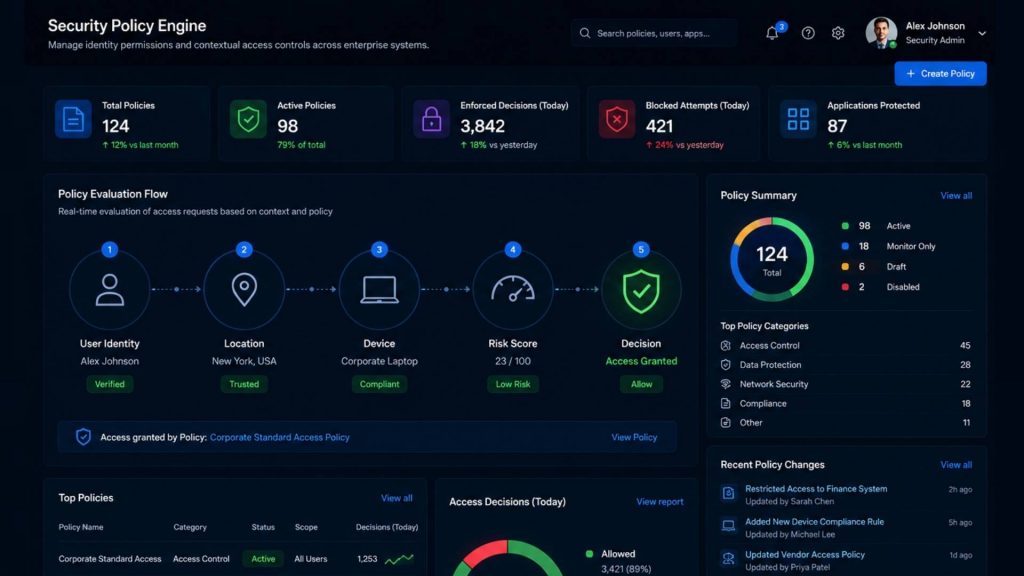
Task: Click View all in Top Policies
Action: (x=396, y=498)
